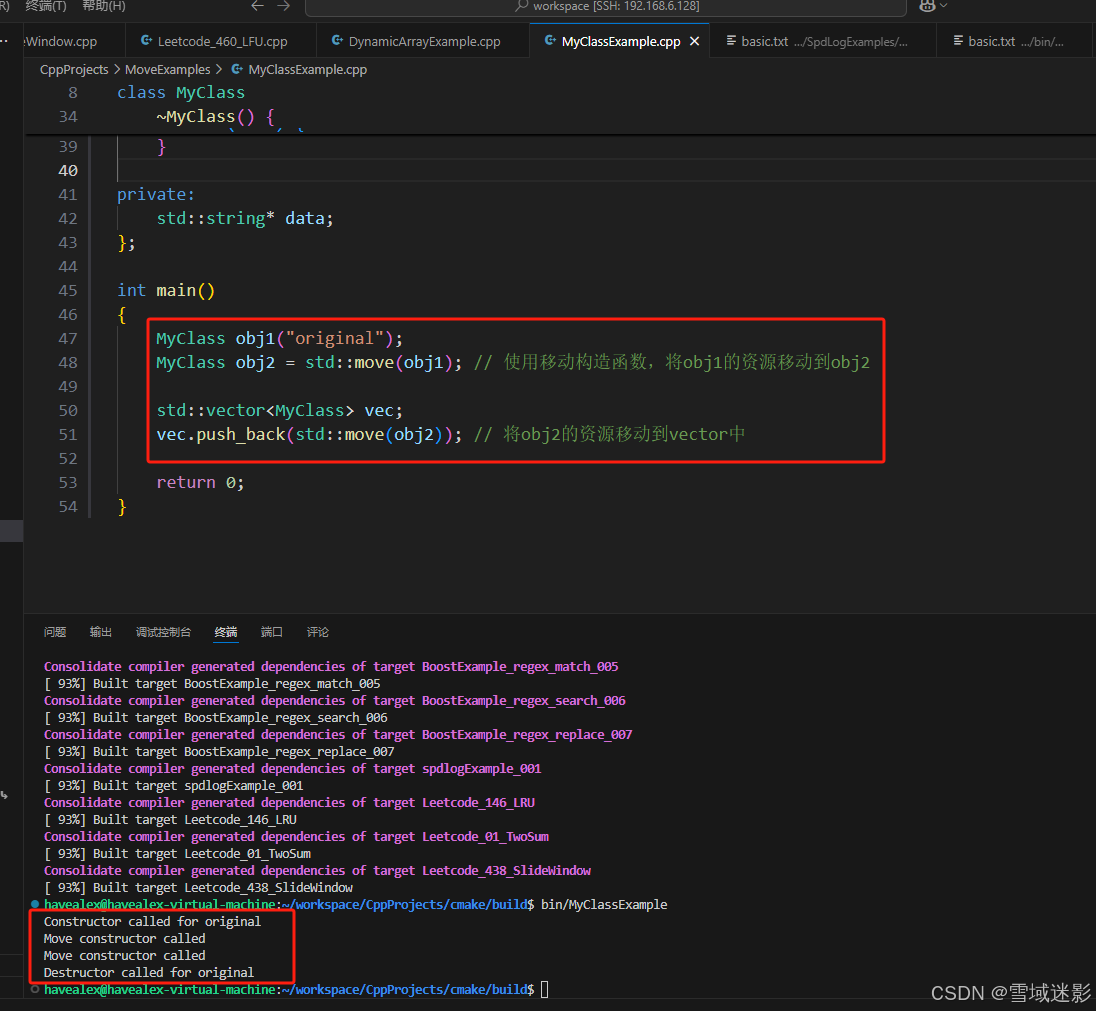Close the MyClassExample.cpp tab
1096x1011 pixels.
point(694,43)
